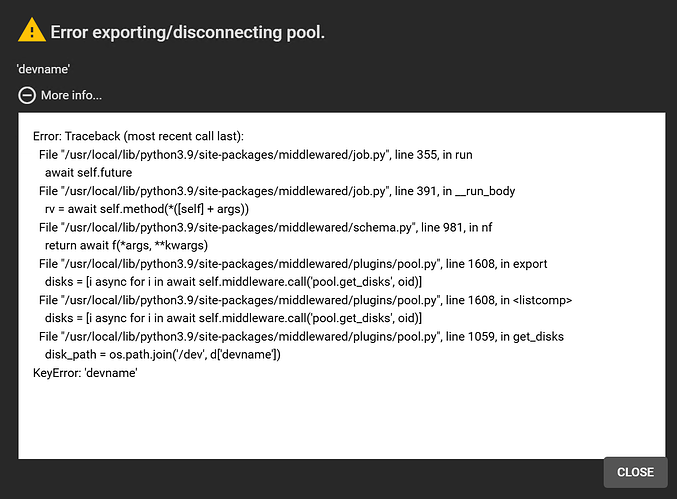Click the rv = await self.method line
Image resolution: width=677 pixels, height=499 pixels.
coord(147,209)
